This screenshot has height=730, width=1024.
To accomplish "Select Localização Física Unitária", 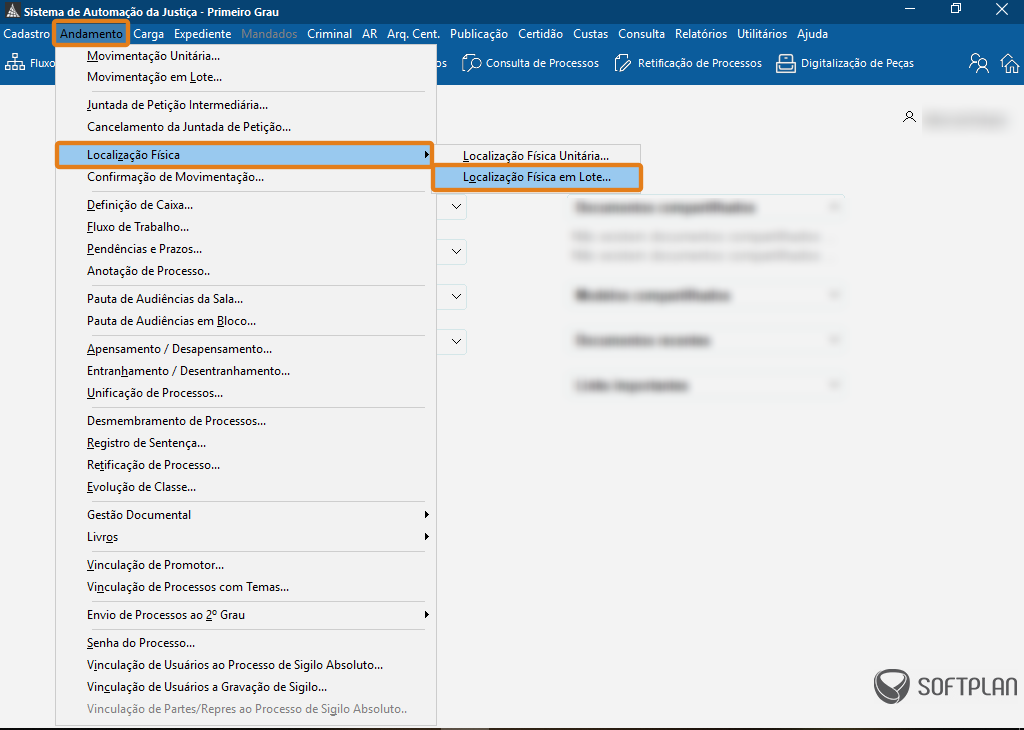I will click(x=537, y=155).
